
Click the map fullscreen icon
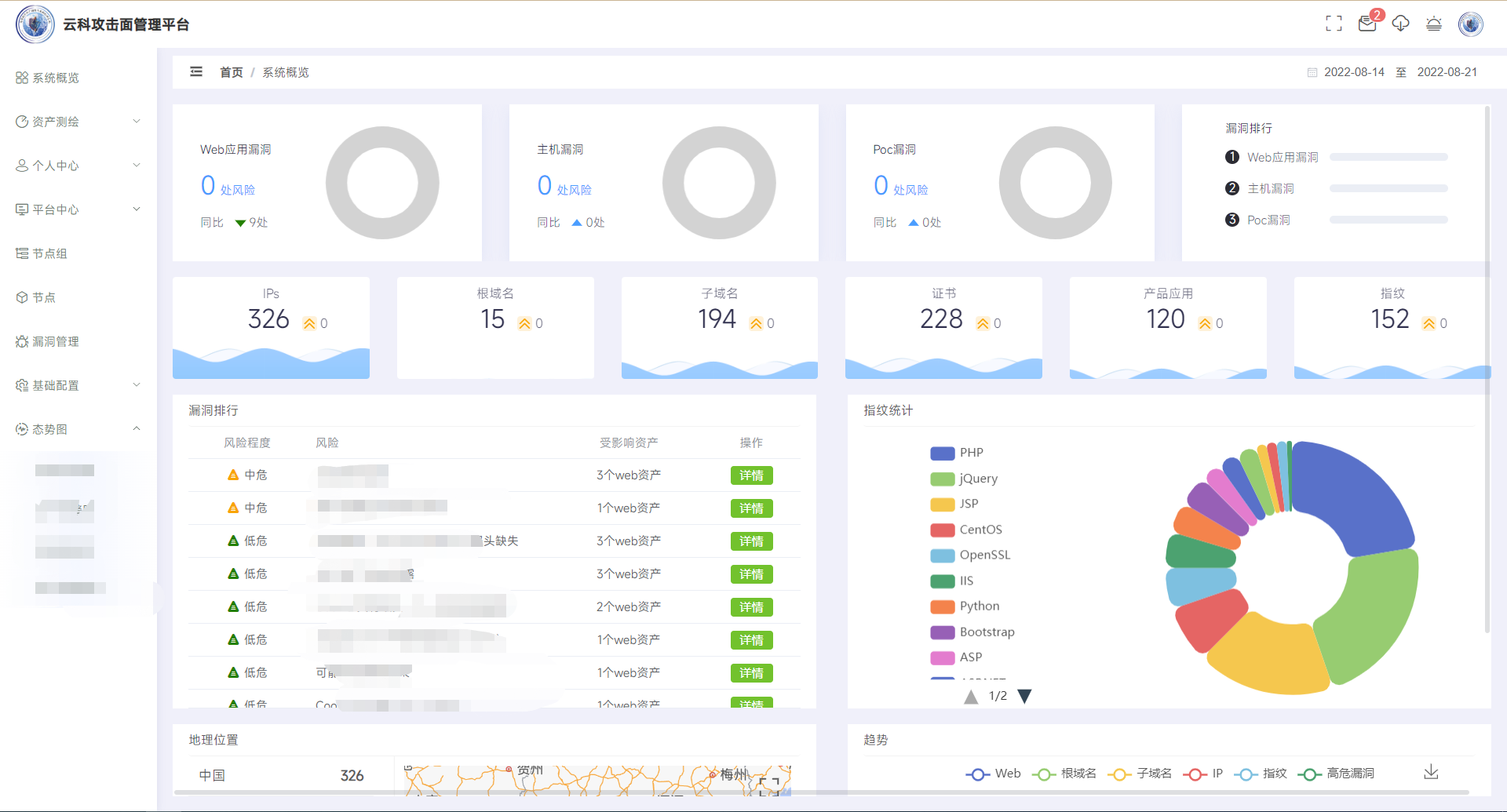769,785
